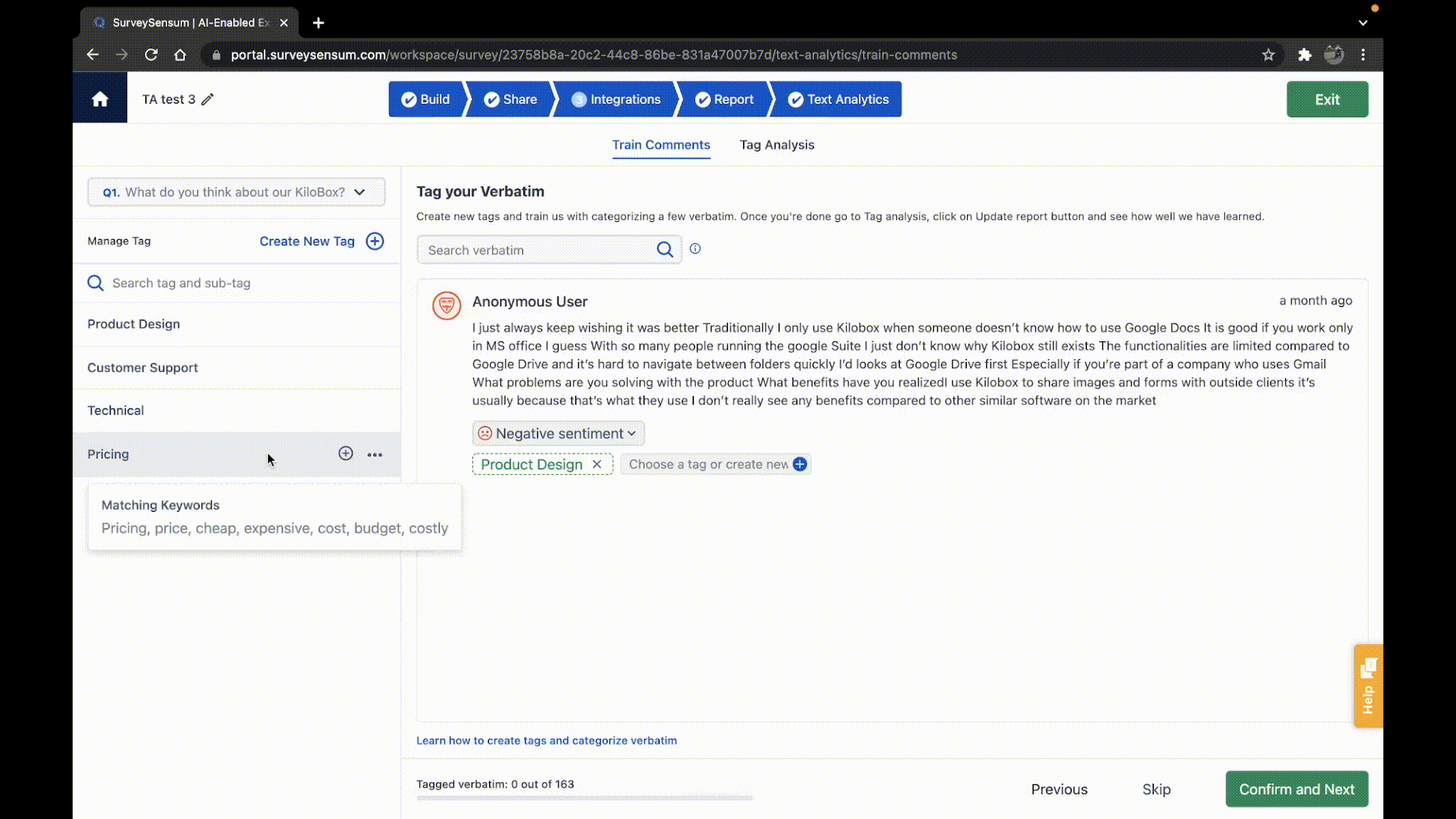Click the info icon next to search verbatim
The height and width of the screenshot is (819, 1456).
click(x=695, y=248)
